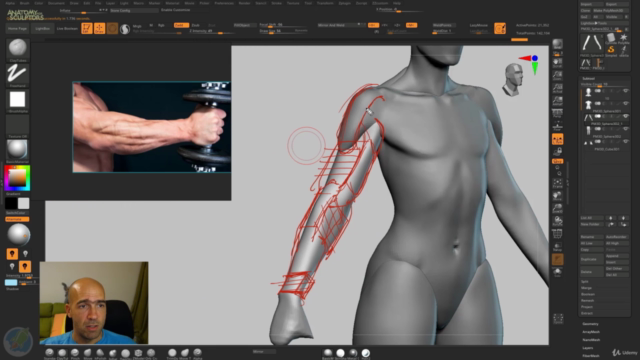Expand the Split section in Subtool

585,282
